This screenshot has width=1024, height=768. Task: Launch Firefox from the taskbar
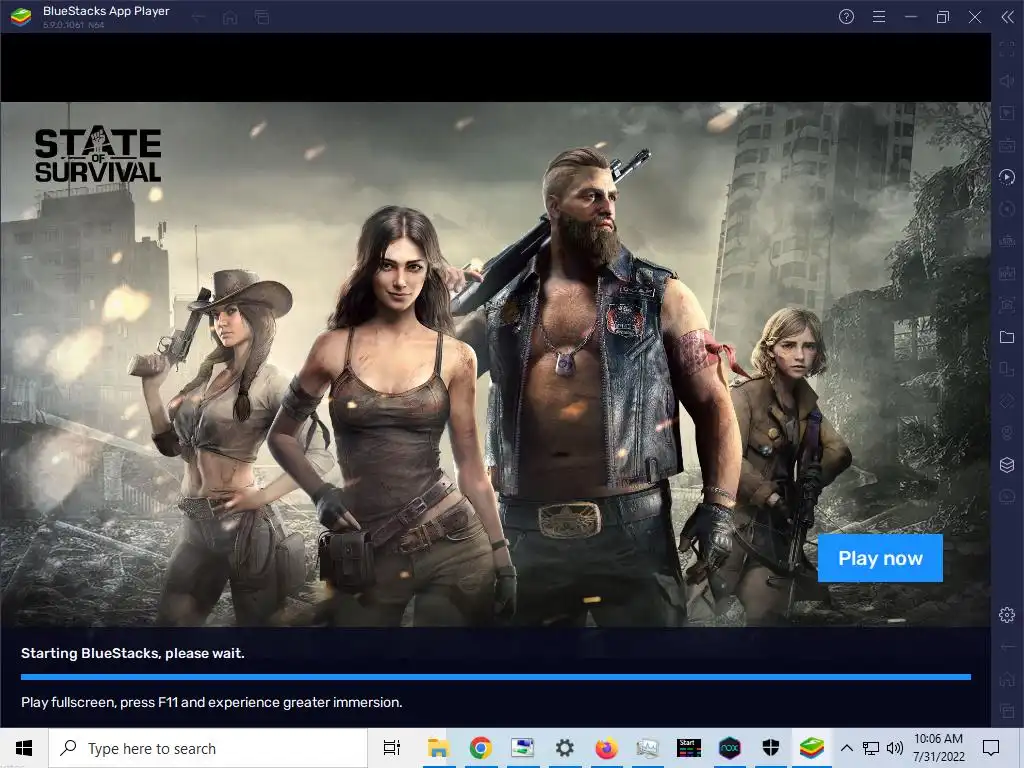pos(606,748)
